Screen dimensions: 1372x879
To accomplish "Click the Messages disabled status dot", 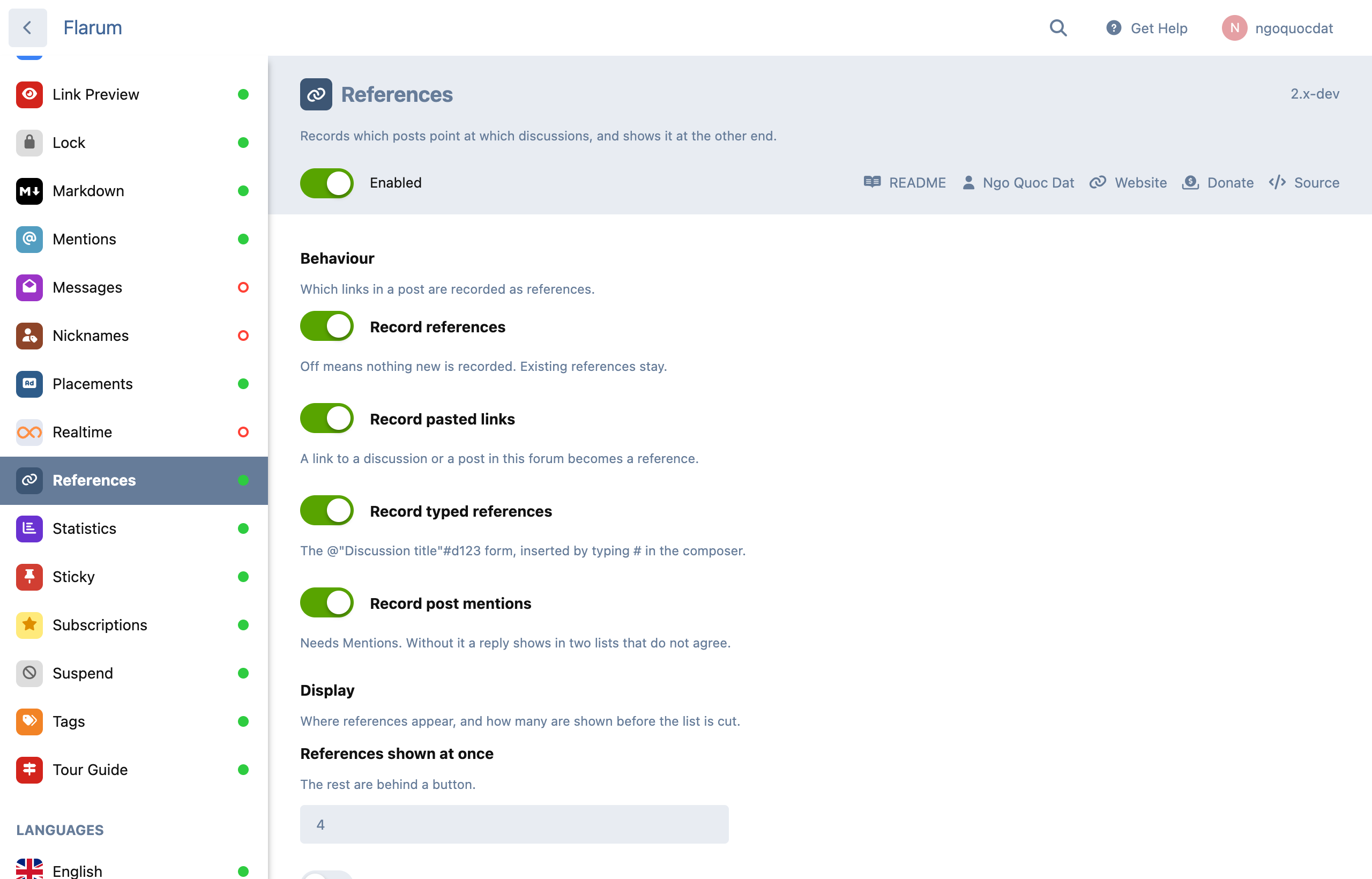I will (243, 287).
